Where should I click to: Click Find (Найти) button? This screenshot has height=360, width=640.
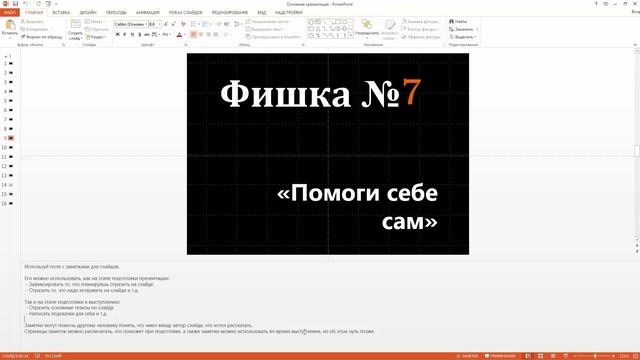pos(458,22)
